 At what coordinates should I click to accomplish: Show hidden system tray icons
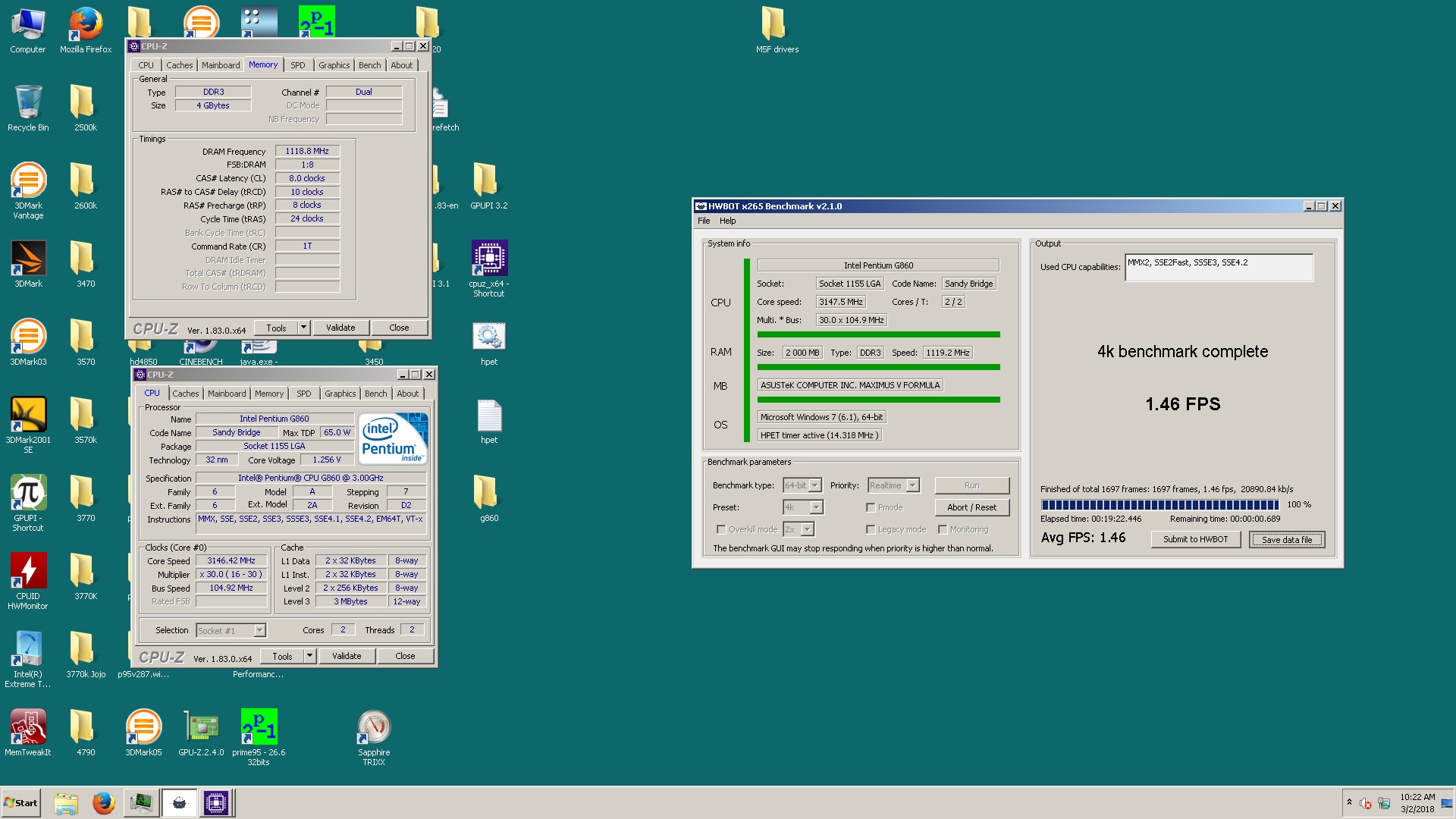pyautogui.click(x=1349, y=802)
